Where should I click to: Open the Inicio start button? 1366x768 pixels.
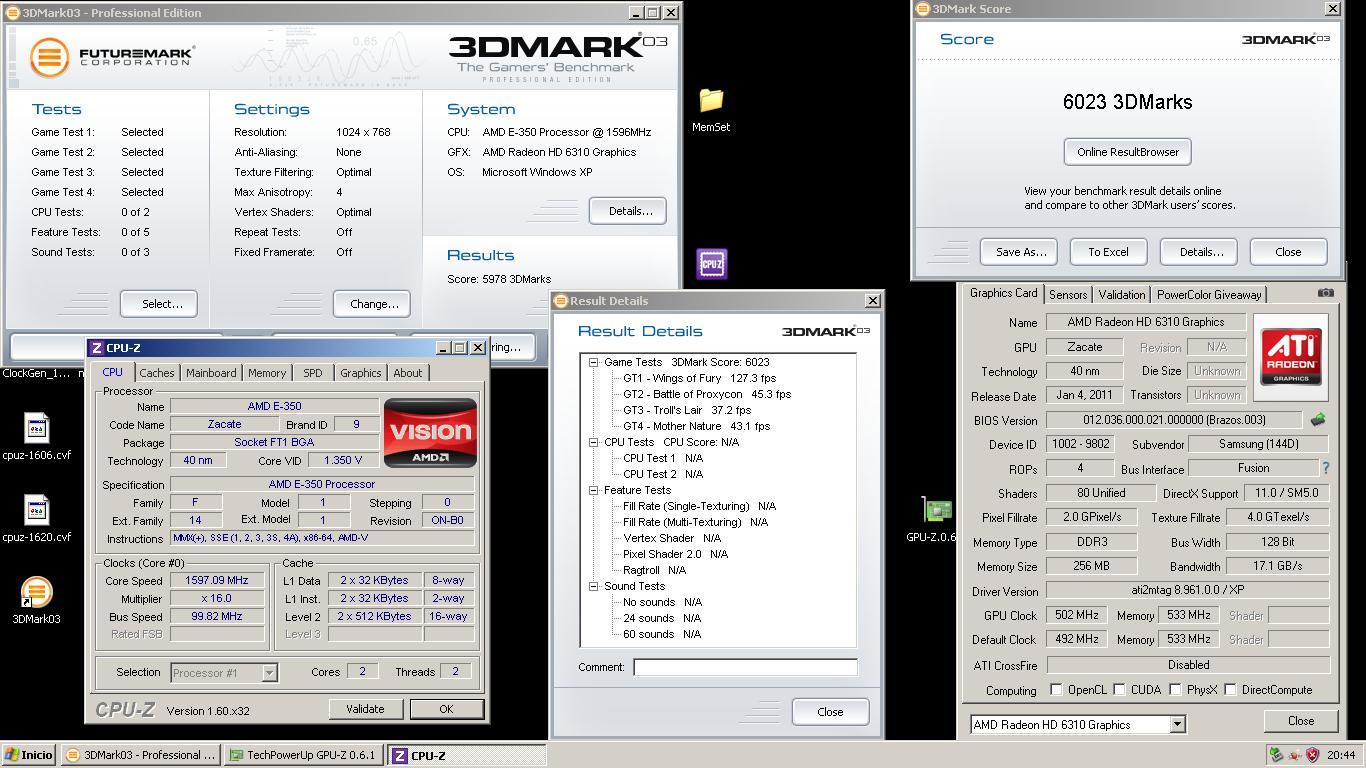(28, 755)
